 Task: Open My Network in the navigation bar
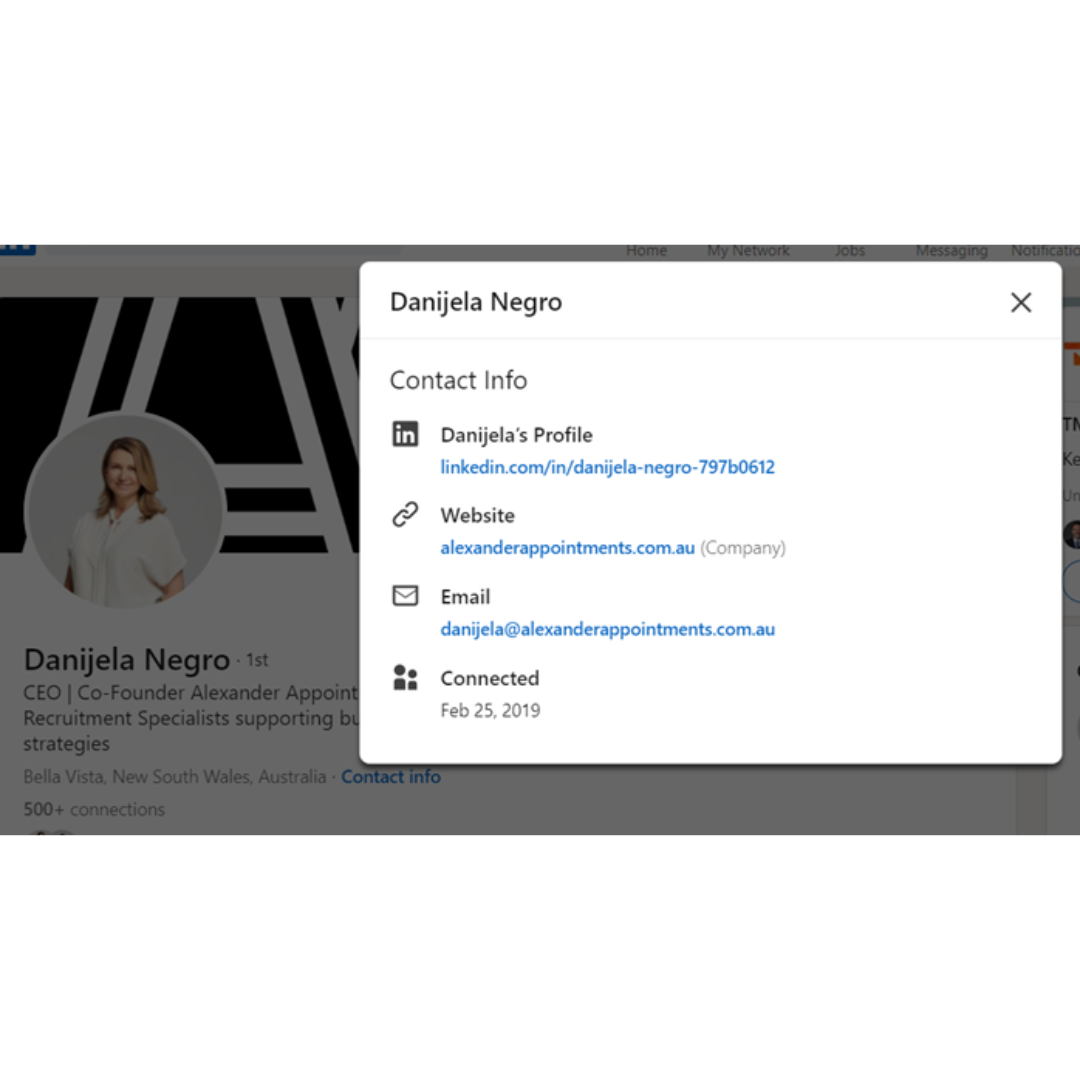point(748,251)
